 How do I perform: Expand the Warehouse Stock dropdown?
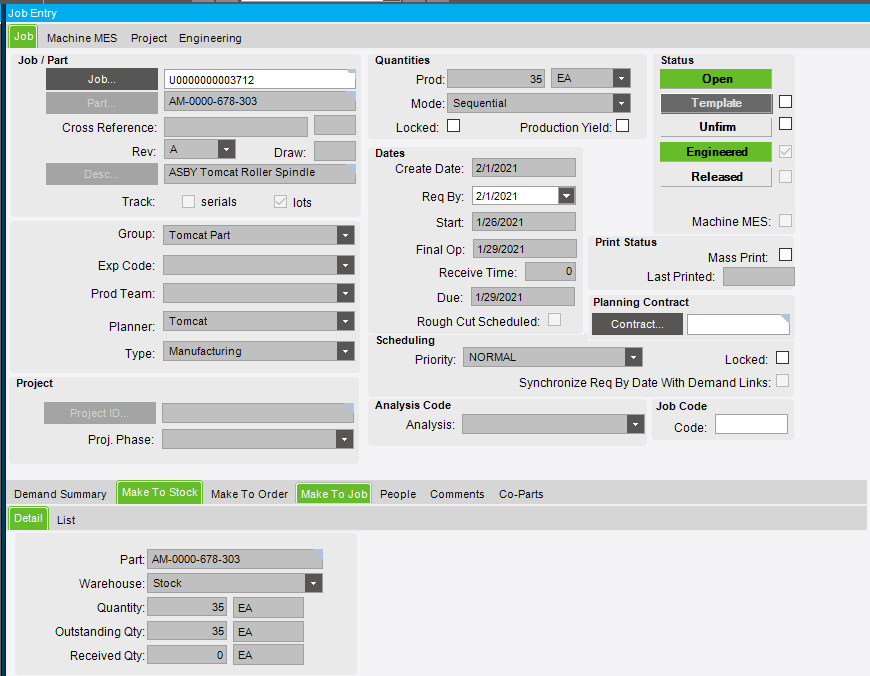click(313, 583)
